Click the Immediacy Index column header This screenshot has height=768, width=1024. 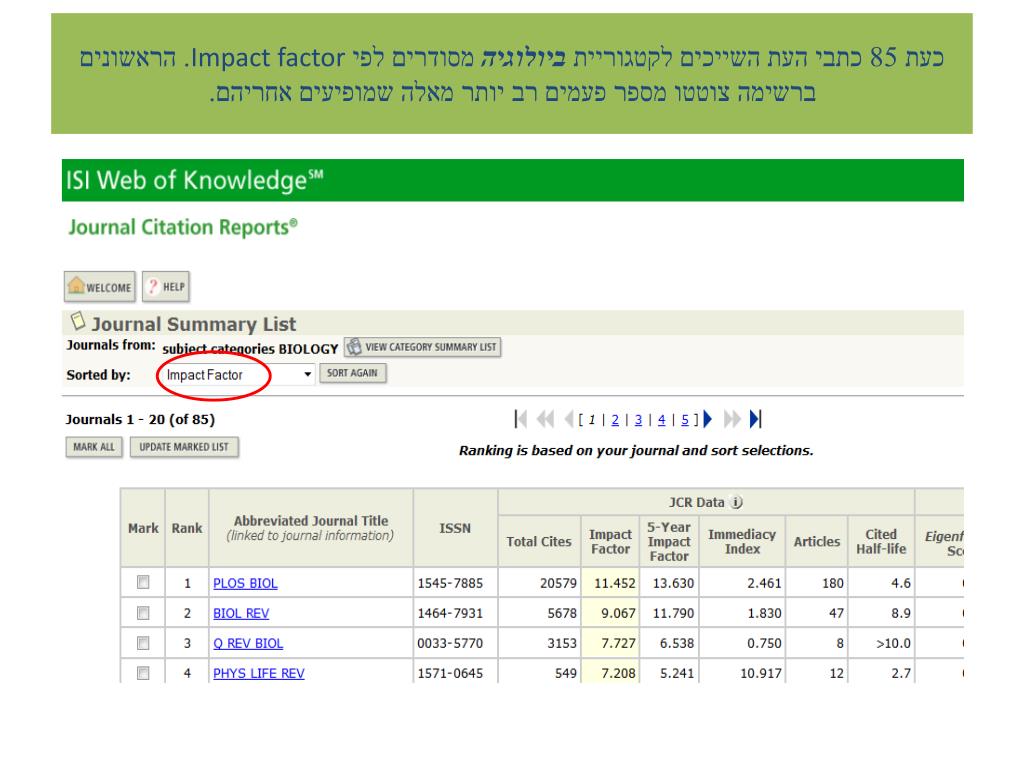point(742,541)
